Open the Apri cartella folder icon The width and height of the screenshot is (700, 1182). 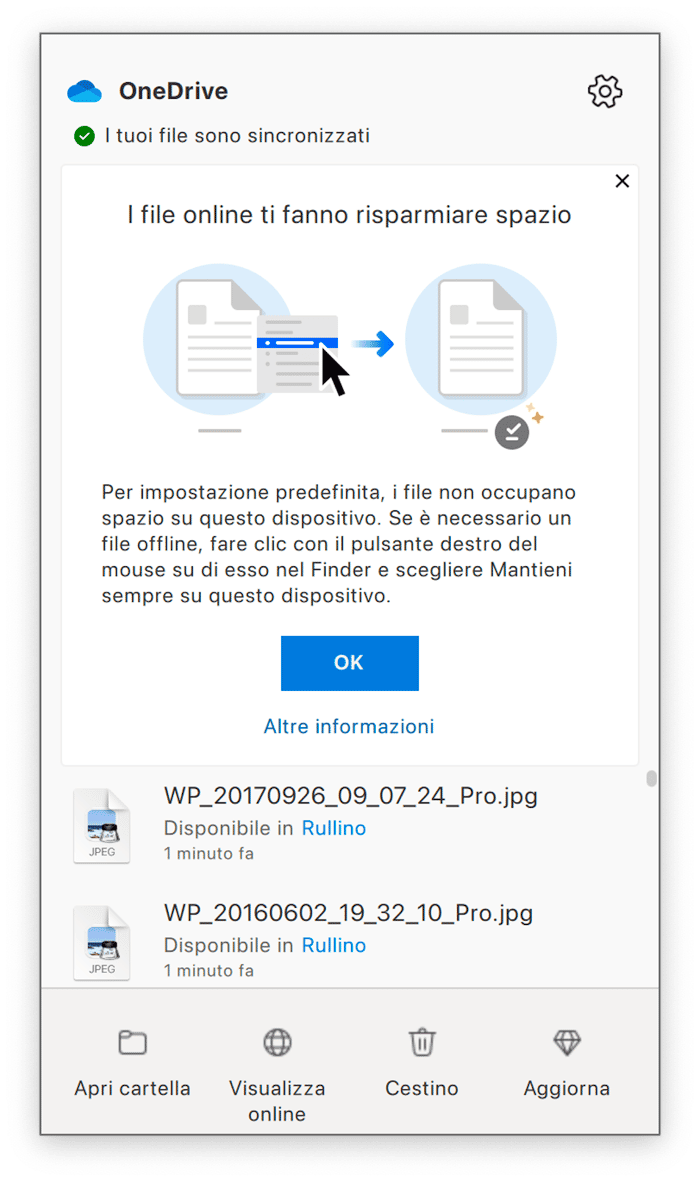[x=133, y=1043]
